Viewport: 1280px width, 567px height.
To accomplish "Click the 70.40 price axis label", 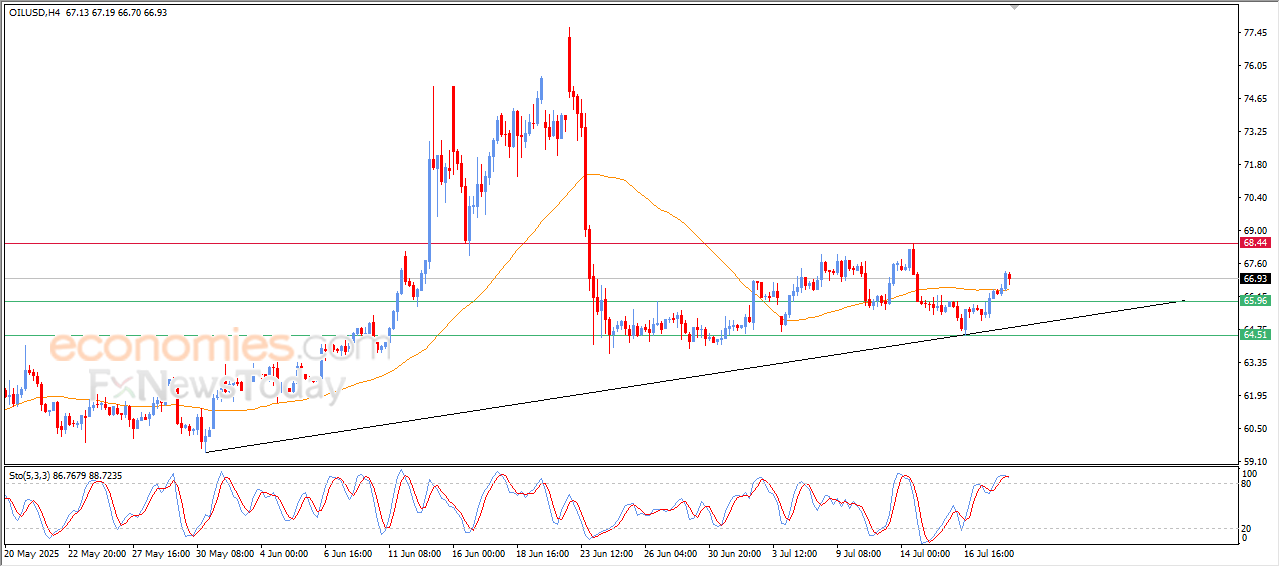I will [x=1256, y=198].
